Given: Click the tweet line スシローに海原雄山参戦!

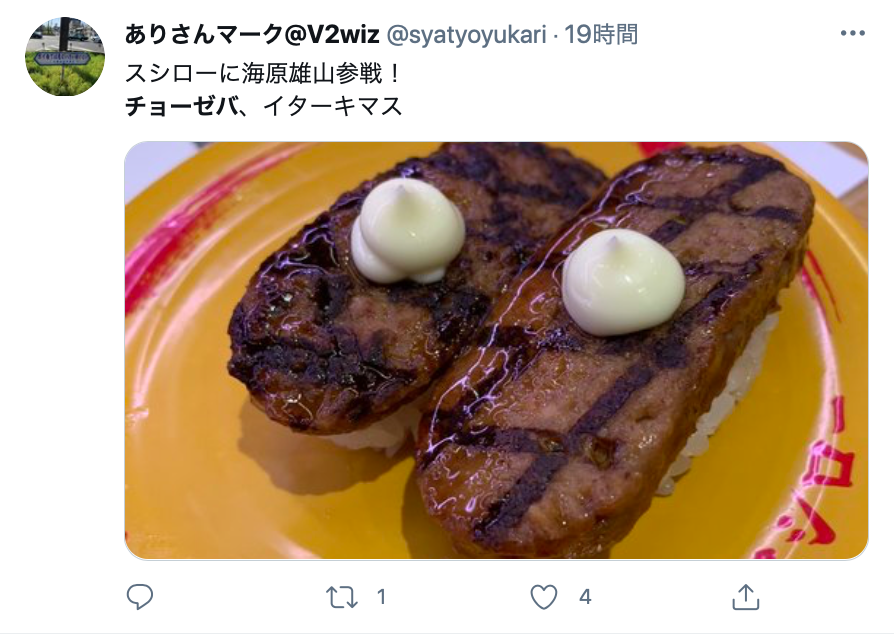Looking at the screenshot, I should [x=263, y=74].
